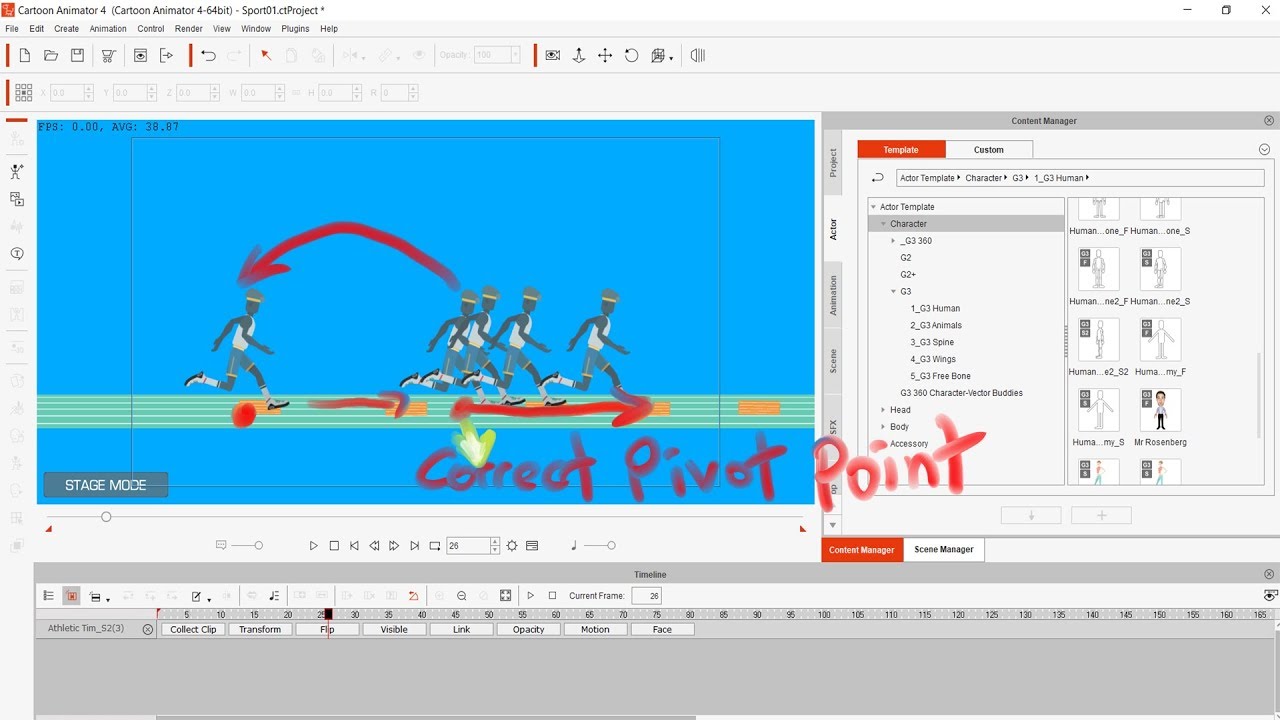Viewport: 1280px width, 720px height.
Task: Collapse the Actor Template tree node
Action: [873, 207]
